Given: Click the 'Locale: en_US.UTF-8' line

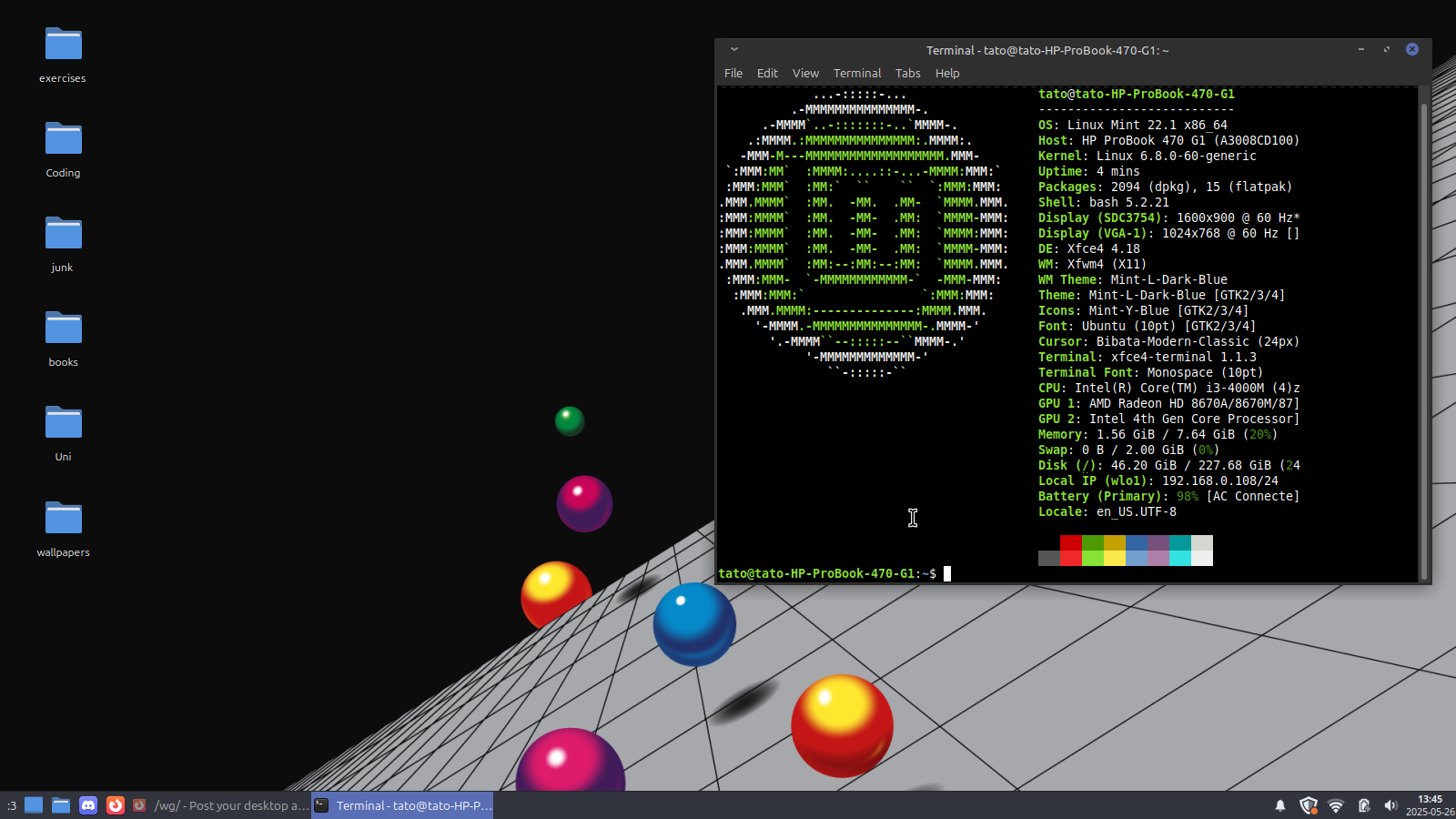Looking at the screenshot, I should [1107, 511].
